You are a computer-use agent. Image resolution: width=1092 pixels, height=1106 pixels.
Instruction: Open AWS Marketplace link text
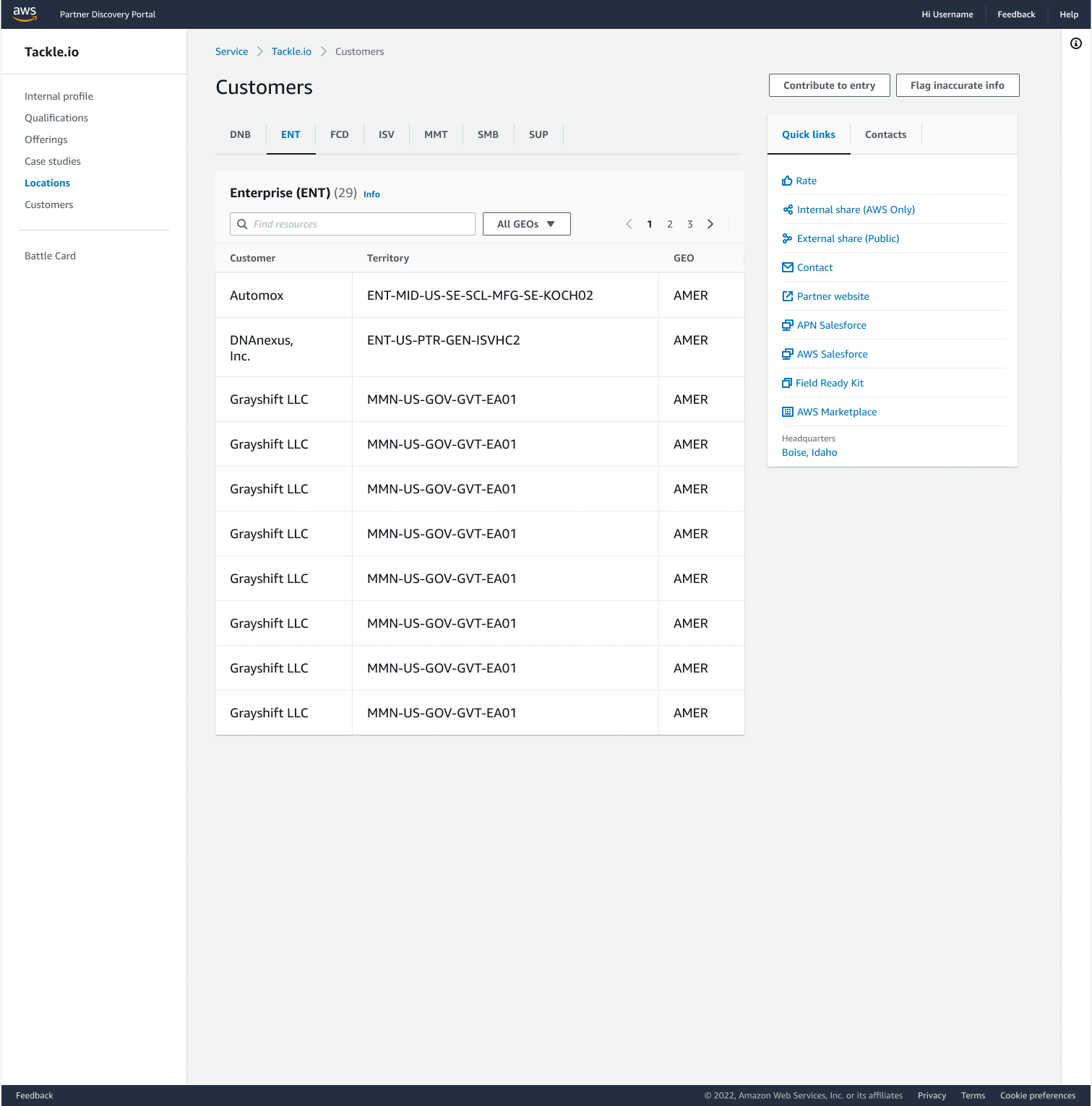[x=837, y=412]
